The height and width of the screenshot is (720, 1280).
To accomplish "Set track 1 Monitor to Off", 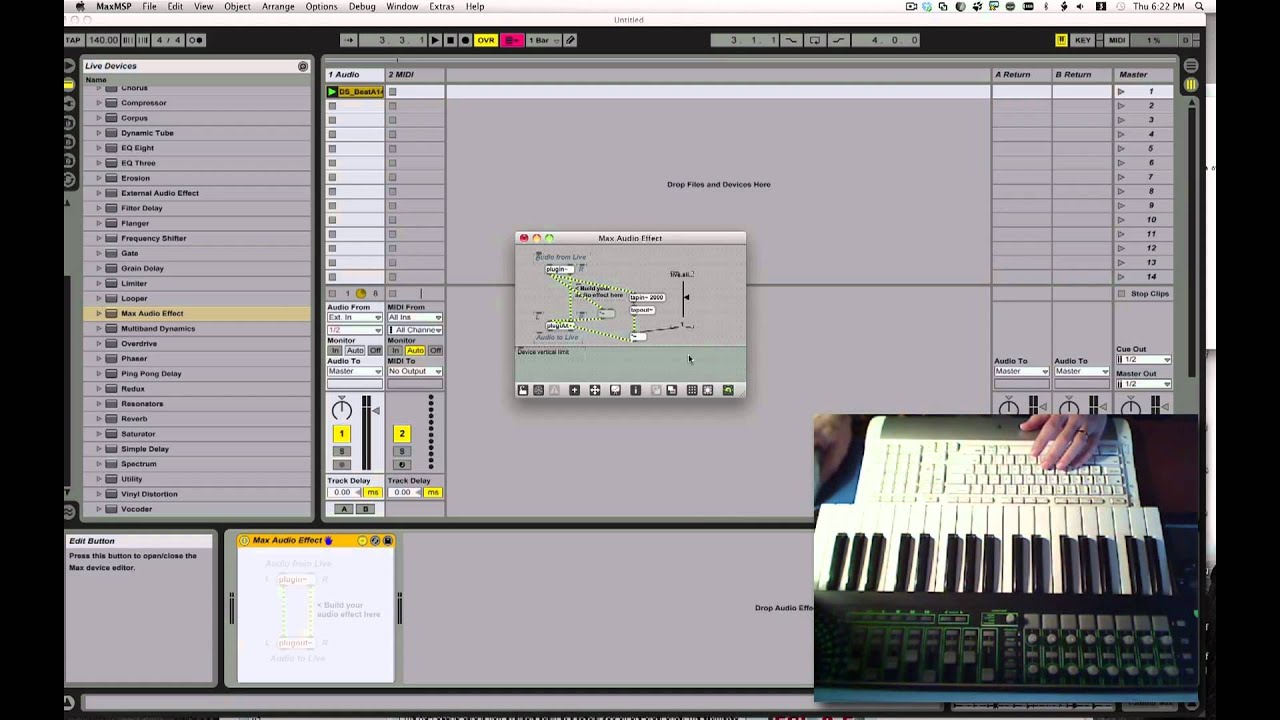I will [375, 351].
